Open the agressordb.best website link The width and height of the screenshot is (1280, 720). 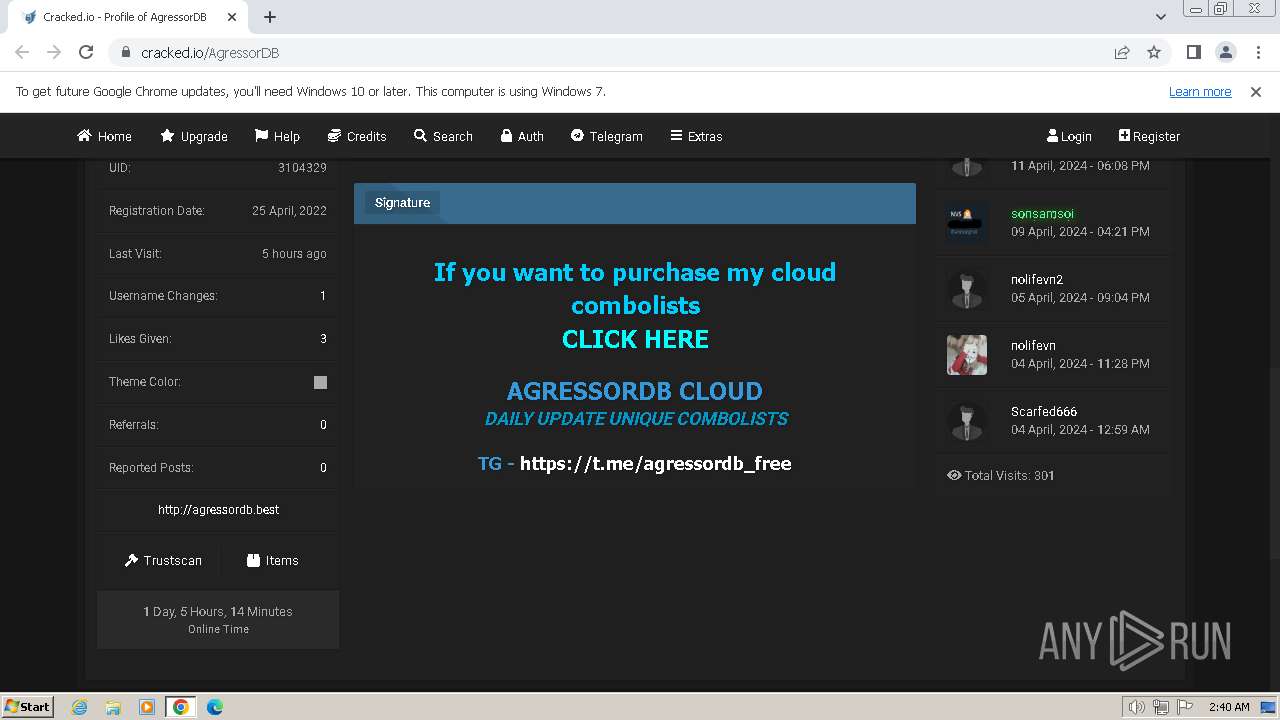pyautogui.click(x=218, y=510)
